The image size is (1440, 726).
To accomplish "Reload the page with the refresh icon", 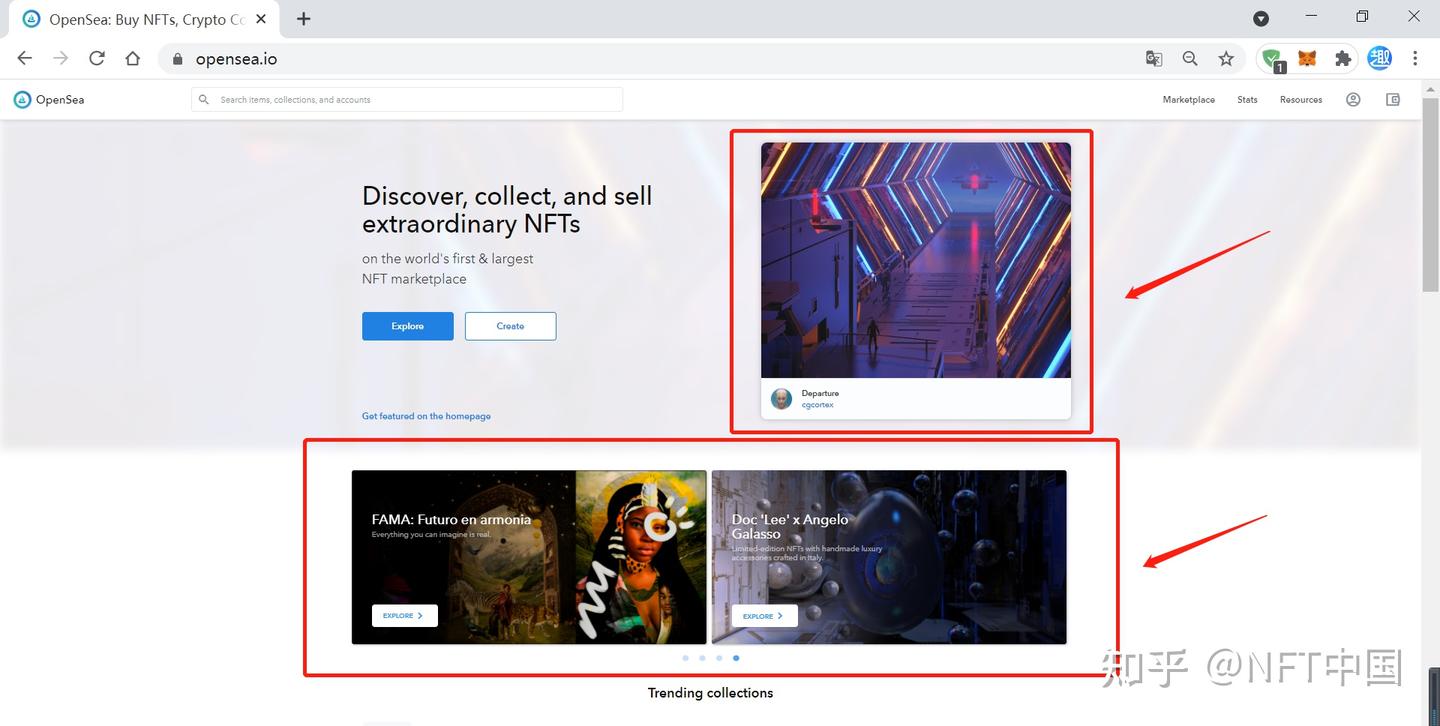I will [97, 59].
